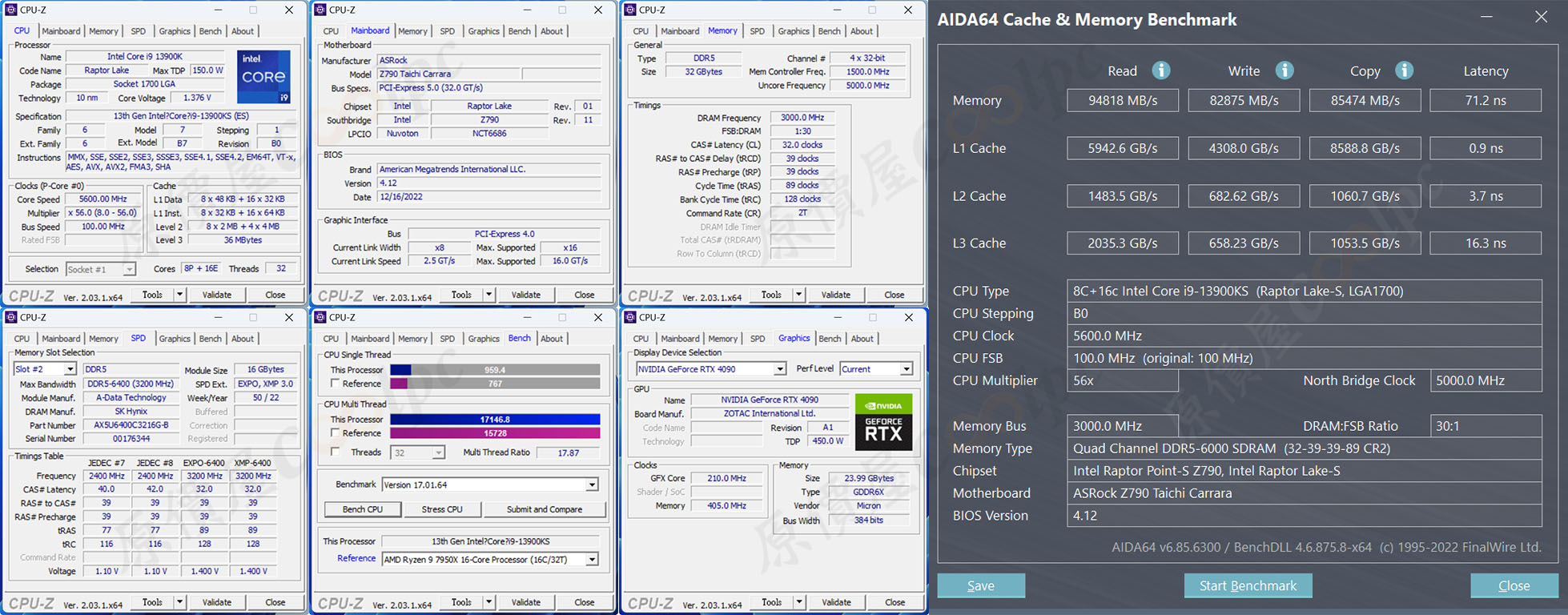Expand Tools dropdown arrow in Mainboard window

click(488, 295)
